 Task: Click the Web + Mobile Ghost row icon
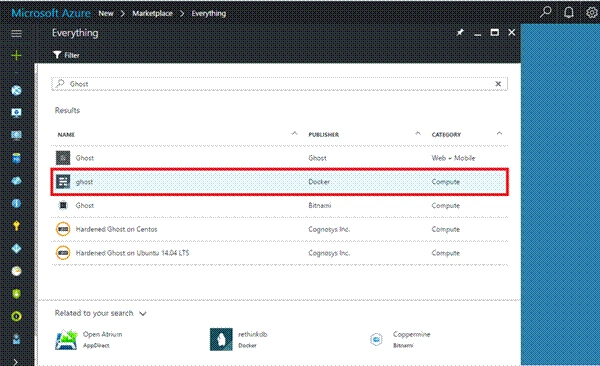tap(63, 158)
